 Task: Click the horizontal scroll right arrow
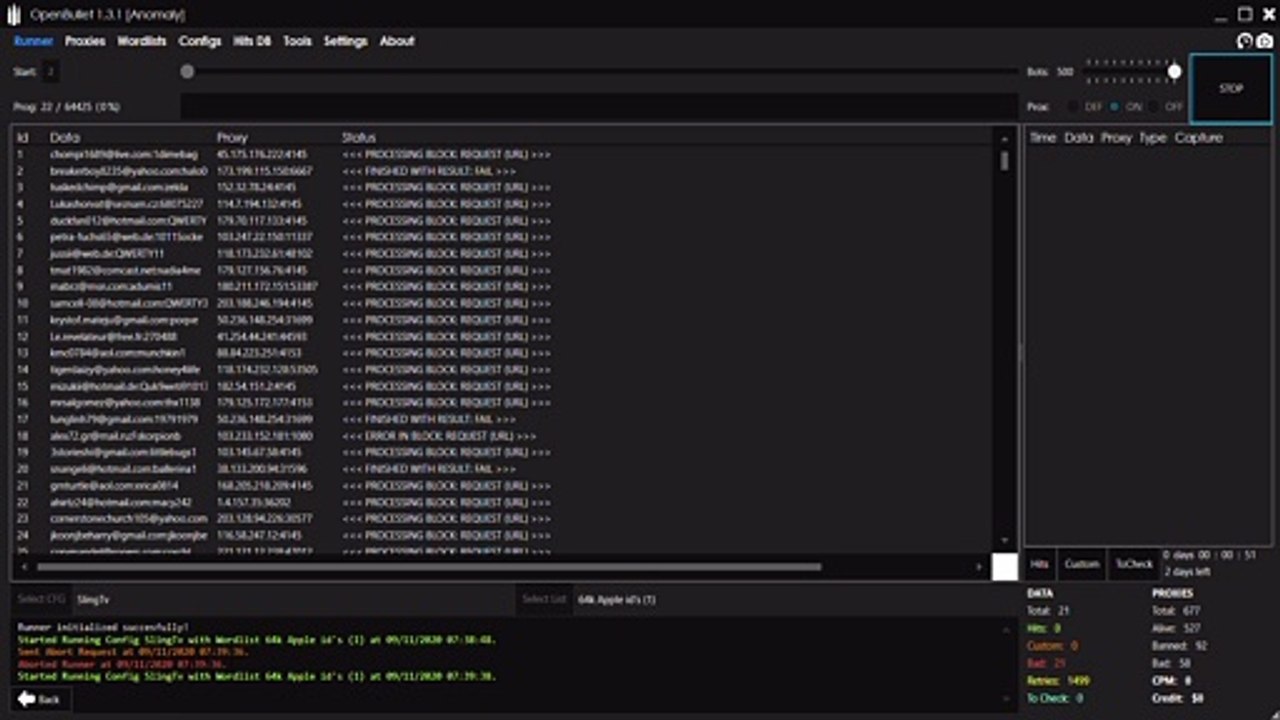979,566
